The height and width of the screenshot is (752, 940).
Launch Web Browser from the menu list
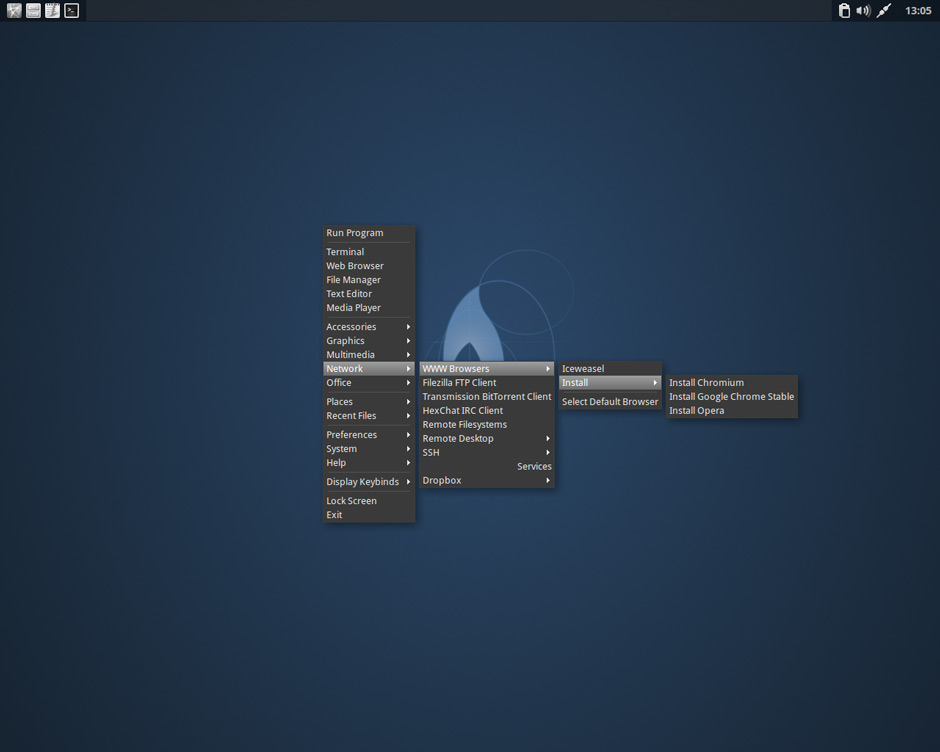coord(369,266)
